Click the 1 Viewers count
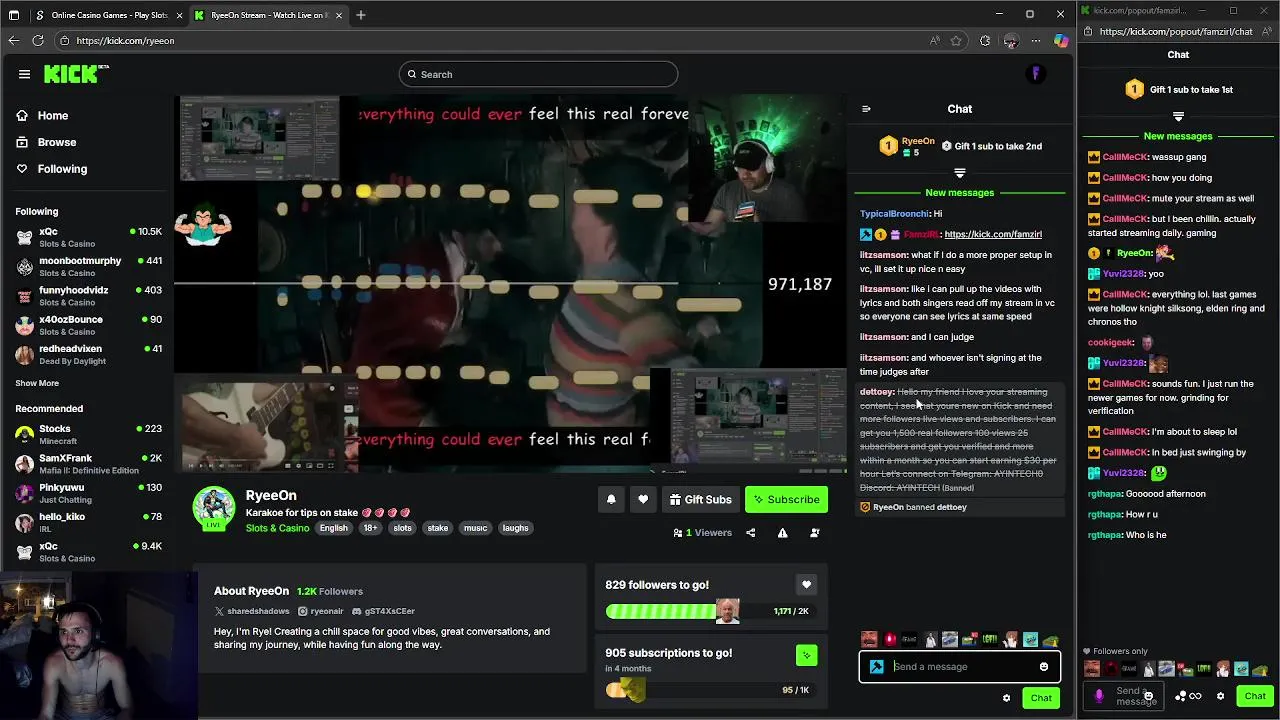 (x=703, y=533)
